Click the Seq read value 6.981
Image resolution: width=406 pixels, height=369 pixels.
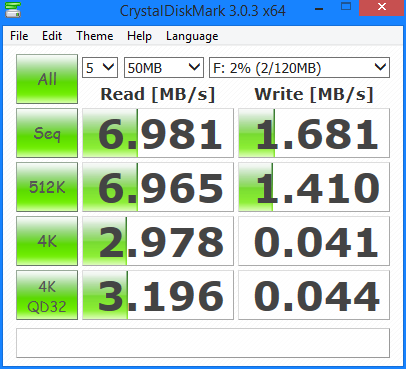coord(158,133)
